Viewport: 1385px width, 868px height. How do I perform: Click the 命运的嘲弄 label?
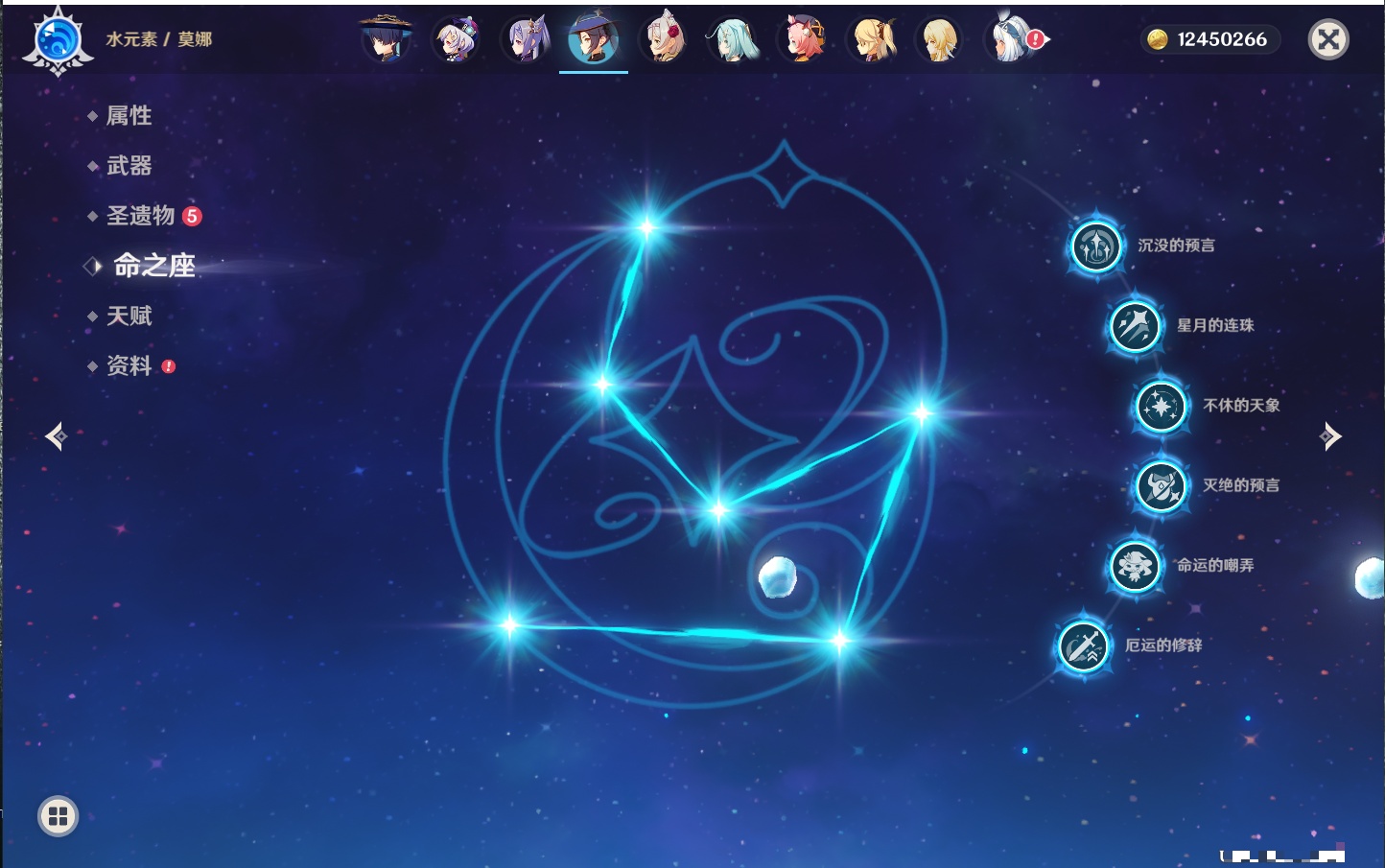click(1215, 566)
